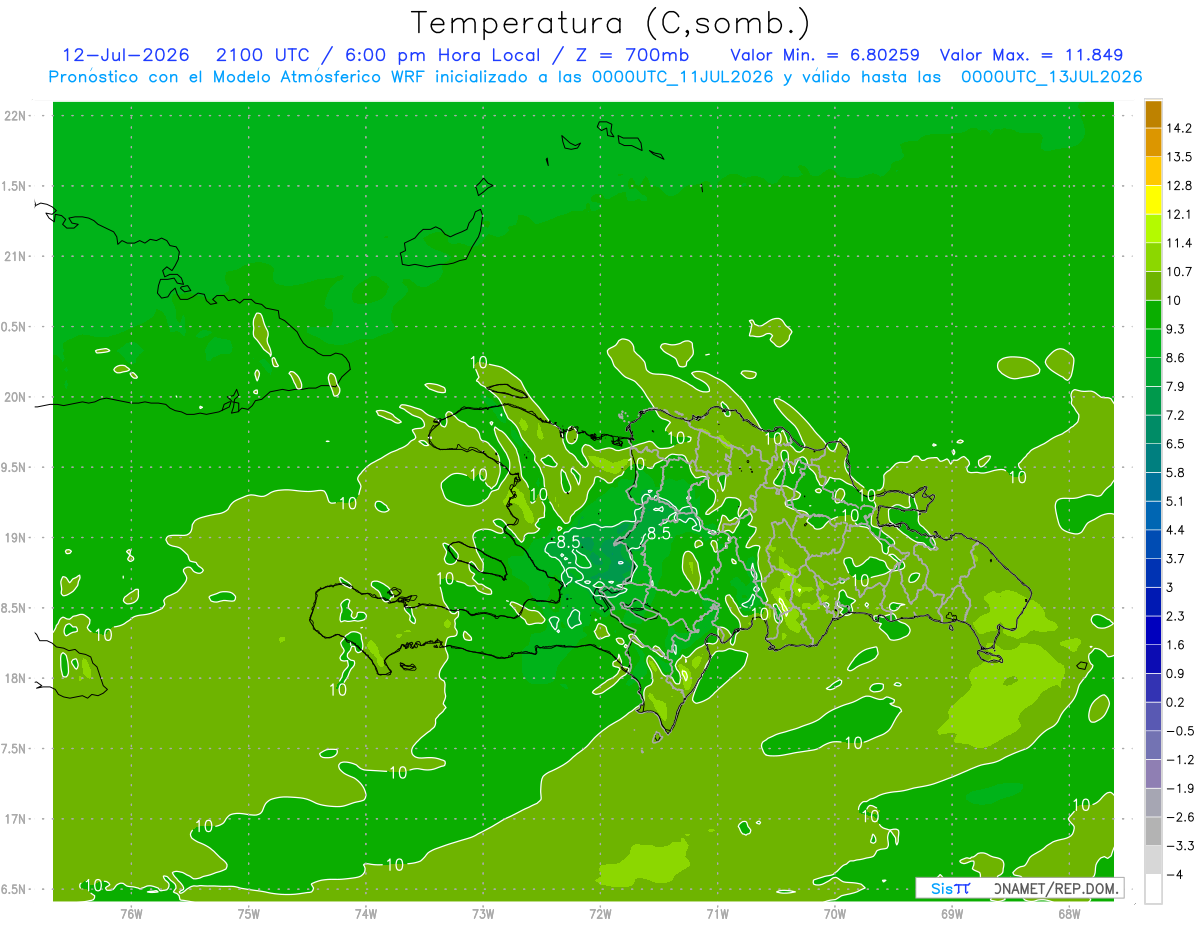Click the "10.7" legend value
Image resolution: width=1200 pixels, height=927 pixels.
click(1179, 271)
